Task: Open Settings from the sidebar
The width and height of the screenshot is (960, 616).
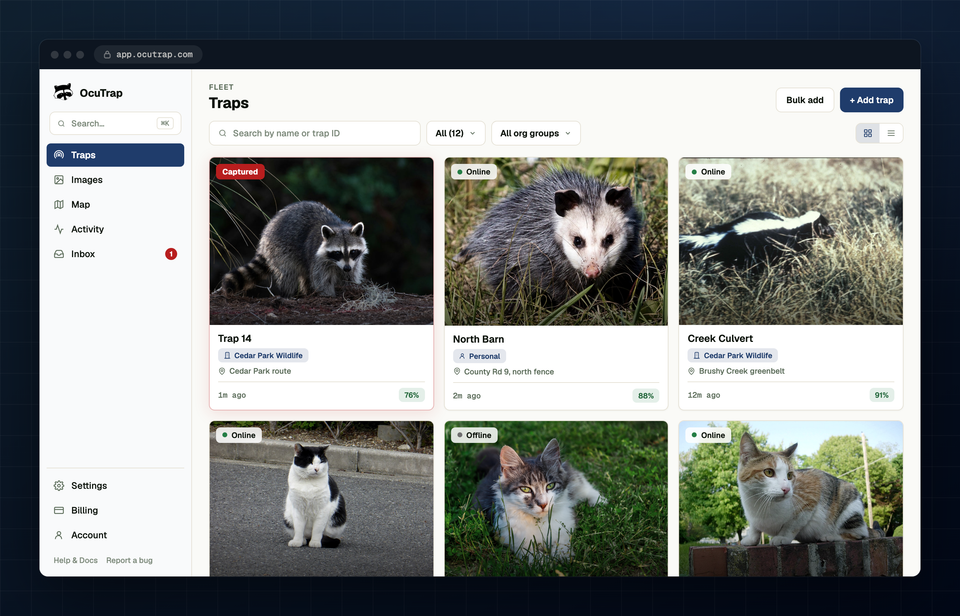Action: 115,486
